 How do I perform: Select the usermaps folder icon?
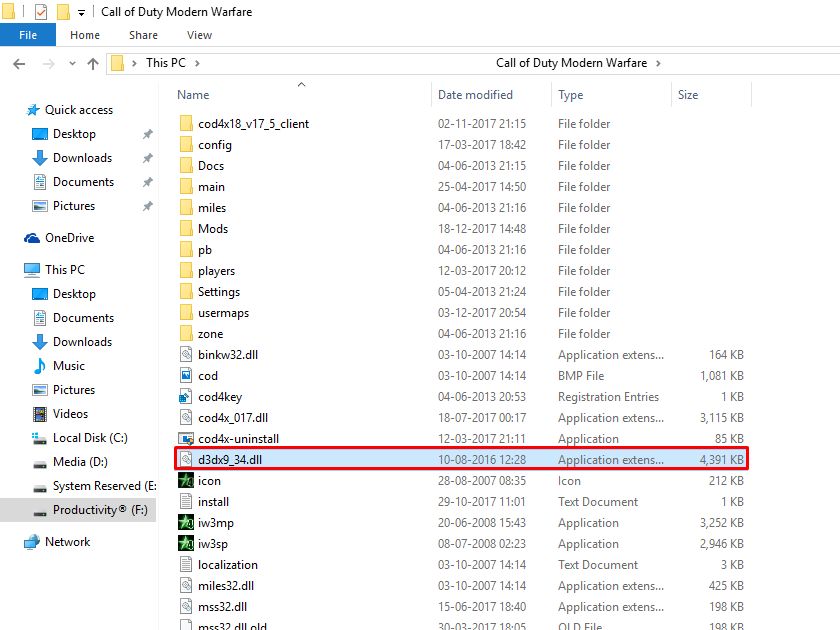tap(186, 313)
